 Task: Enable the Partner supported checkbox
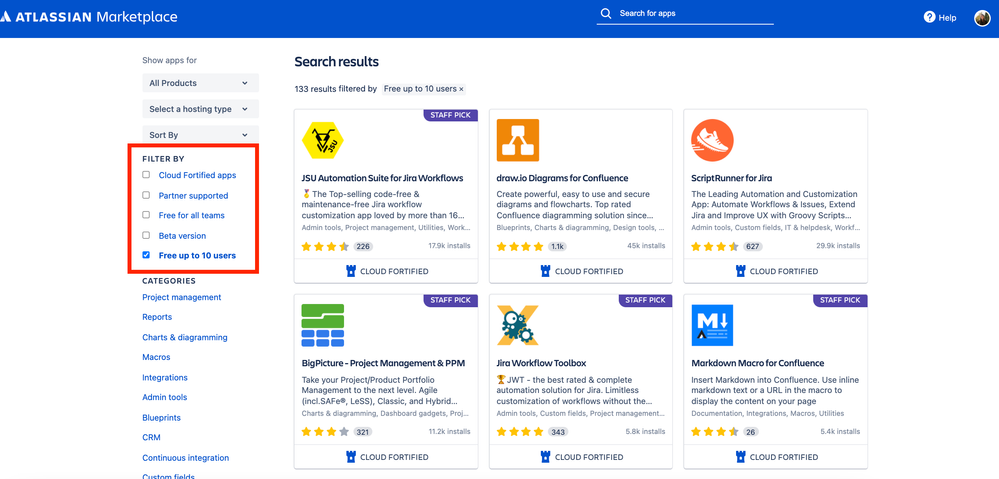[146, 195]
